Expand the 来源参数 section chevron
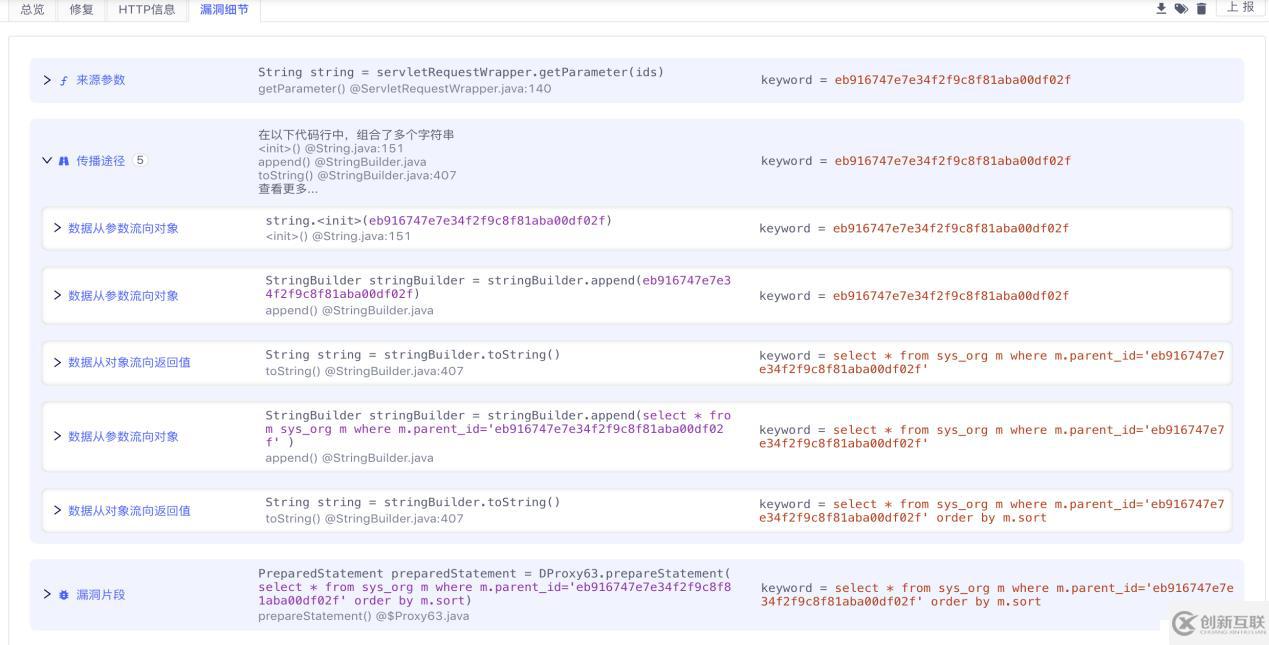 point(47,80)
